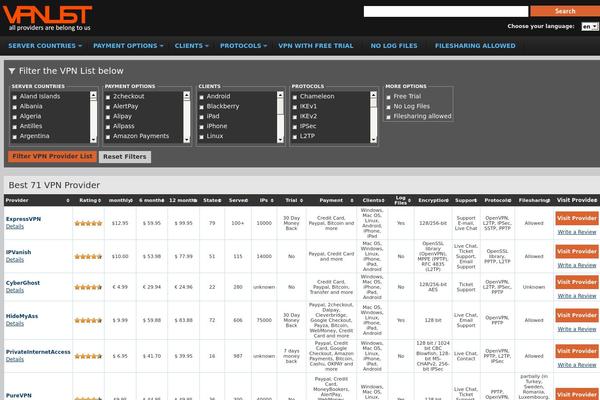Image resolution: width=600 pixels, height=400 pixels.
Task: Visit Provider for ExpressVPN
Action: (577, 218)
